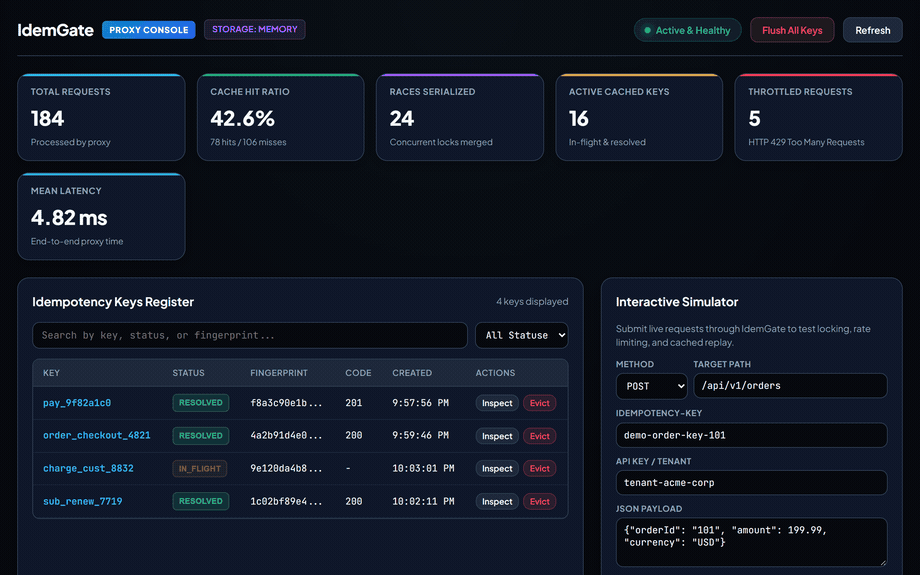The image size is (920, 575).
Task: Click the KEY column header
Action: click(x=51, y=373)
